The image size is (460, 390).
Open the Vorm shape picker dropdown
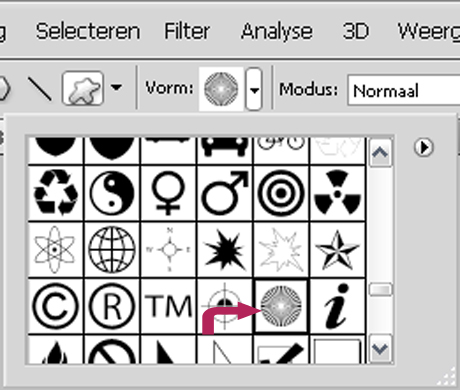pyautogui.click(x=254, y=89)
